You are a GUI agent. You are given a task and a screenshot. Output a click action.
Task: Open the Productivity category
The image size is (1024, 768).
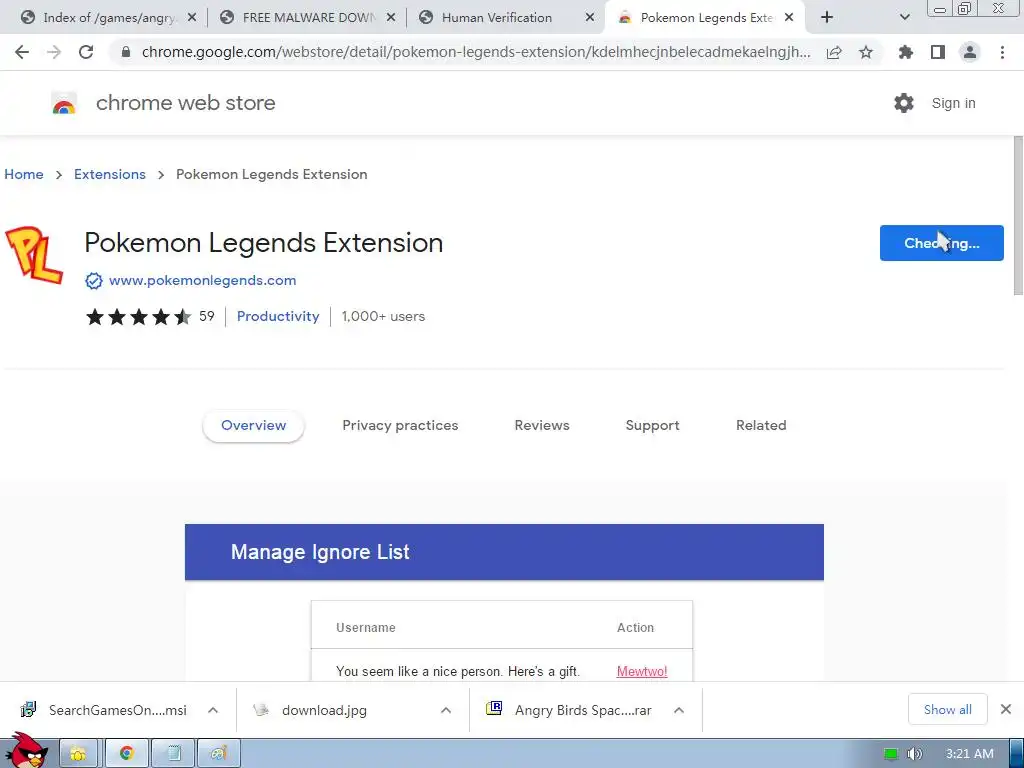coord(278,316)
